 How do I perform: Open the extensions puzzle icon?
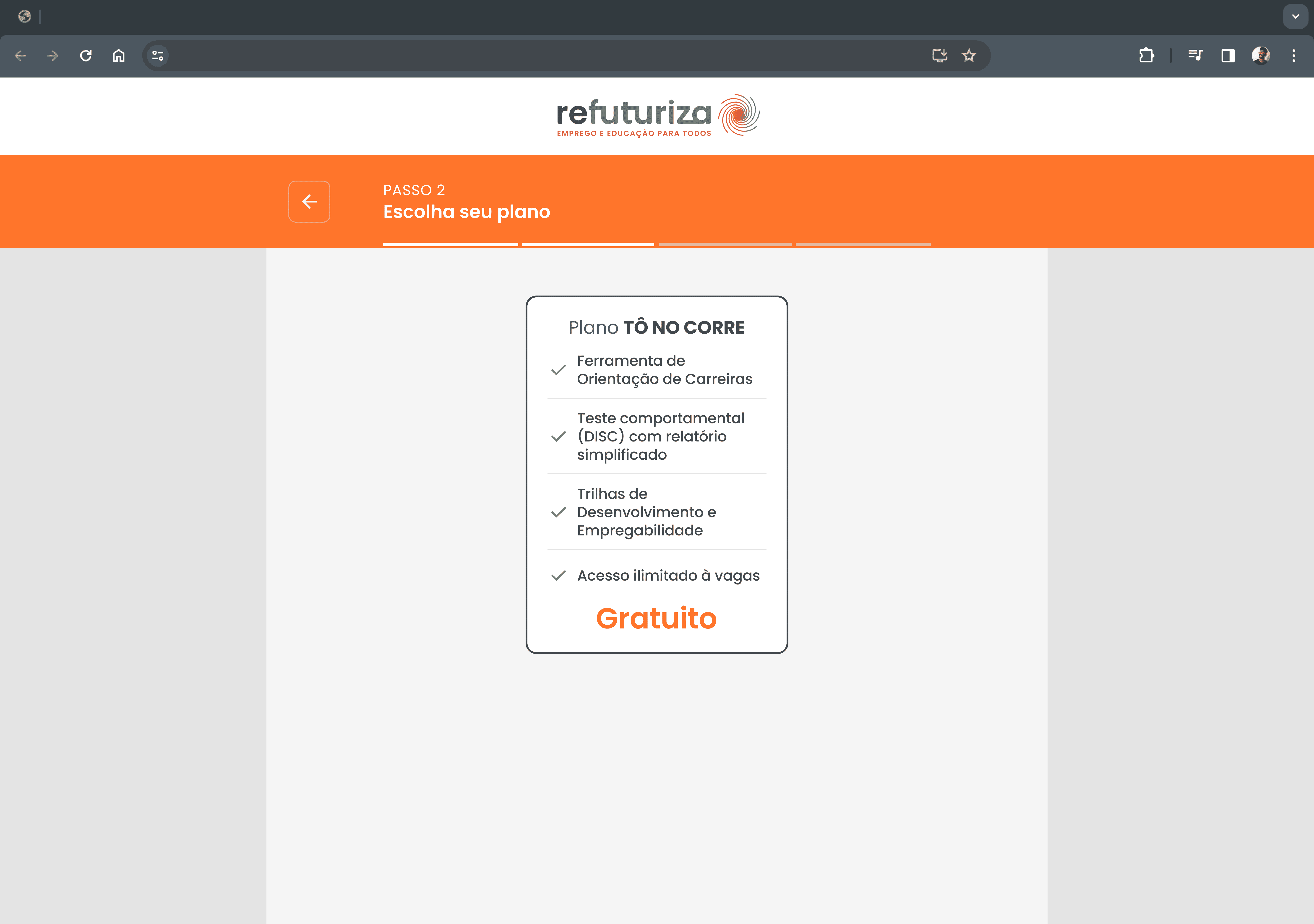1146,55
